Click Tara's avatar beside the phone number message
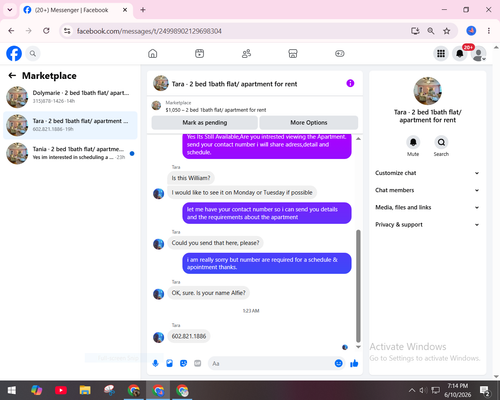The image size is (500, 400). [x=158, y=337]
